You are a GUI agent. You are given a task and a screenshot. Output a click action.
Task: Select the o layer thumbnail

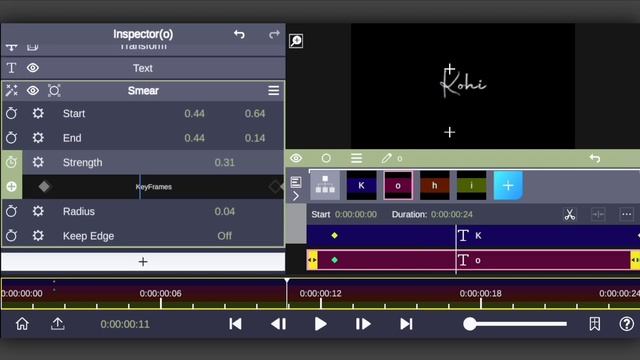[398, 185]
